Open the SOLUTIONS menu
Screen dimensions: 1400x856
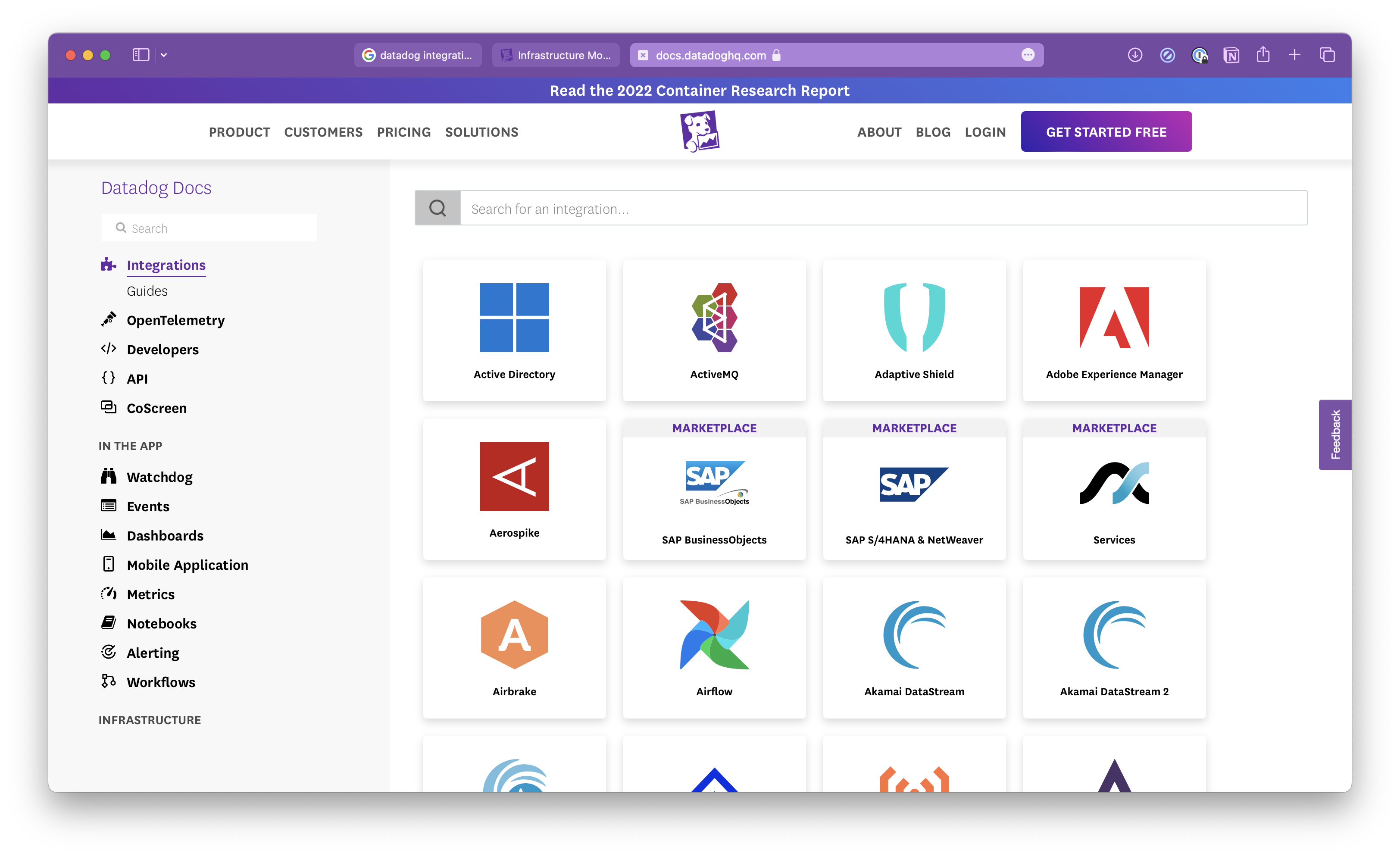pyautogui.click(x=482, y=132)
